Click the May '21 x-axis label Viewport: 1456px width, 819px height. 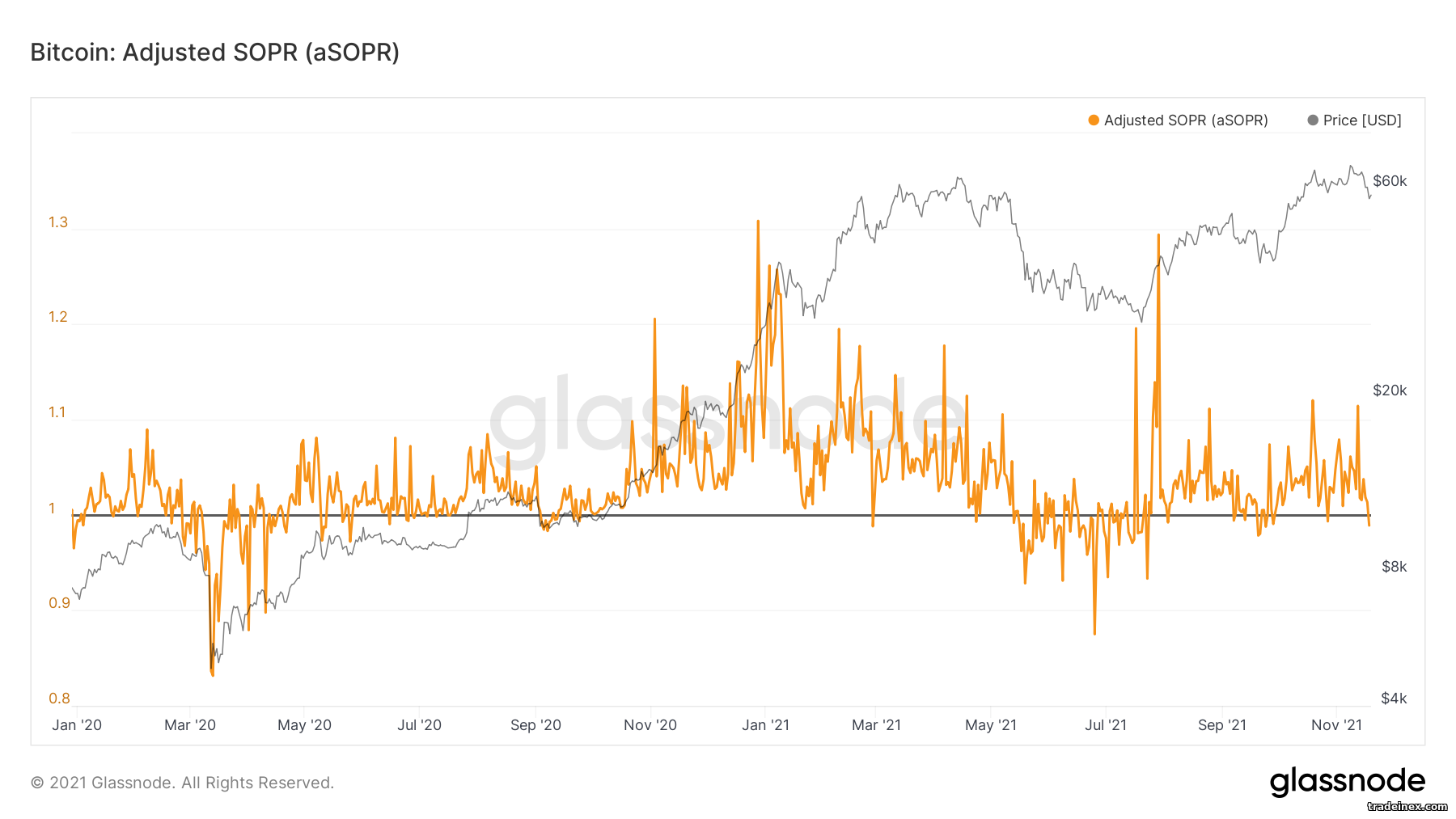[991, 725]
